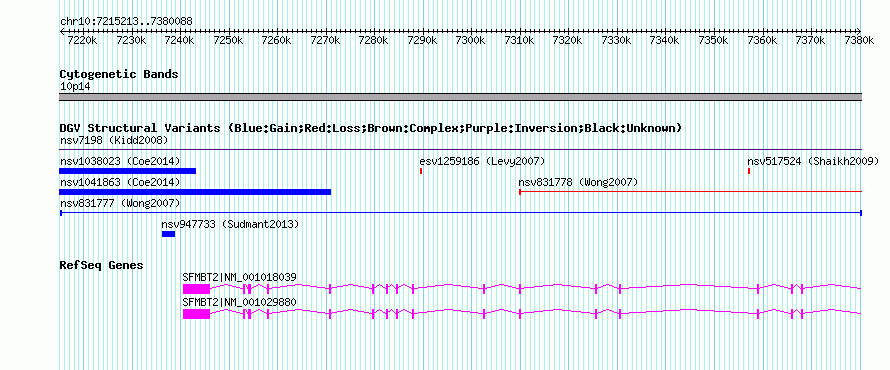
Task: Click the 7220k ruler tick label
Action: 82,40
